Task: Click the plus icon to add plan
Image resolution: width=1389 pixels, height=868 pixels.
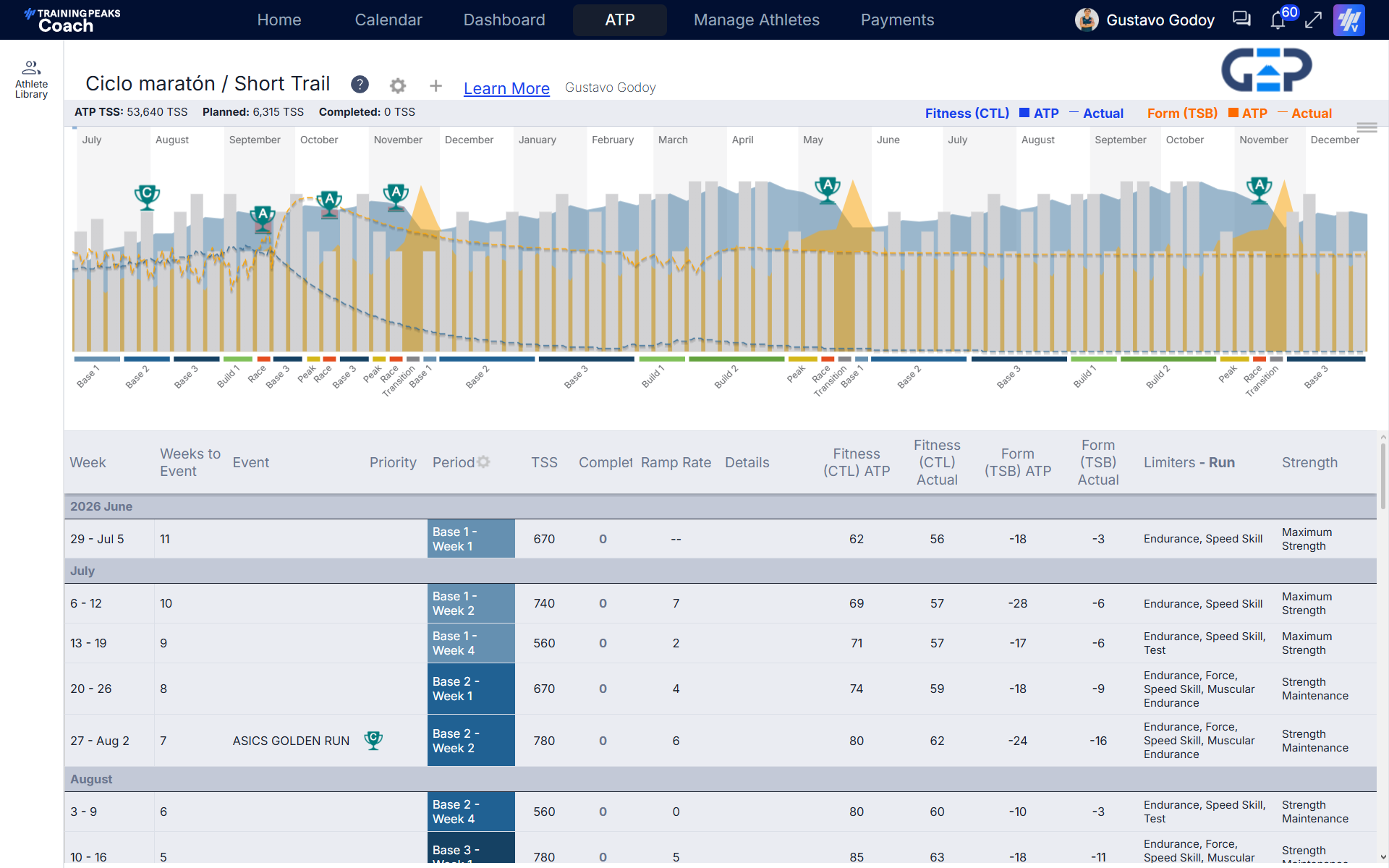Action: (x=436, y=86)
